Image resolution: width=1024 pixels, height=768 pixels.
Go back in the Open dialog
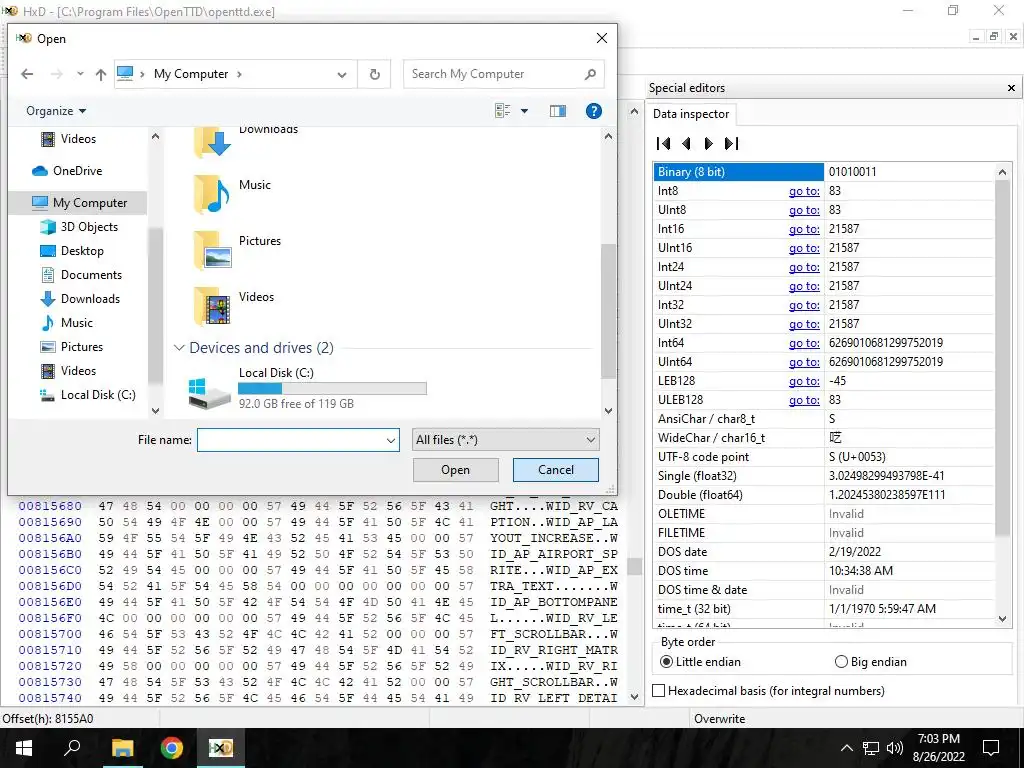click(x=27, y=74)
